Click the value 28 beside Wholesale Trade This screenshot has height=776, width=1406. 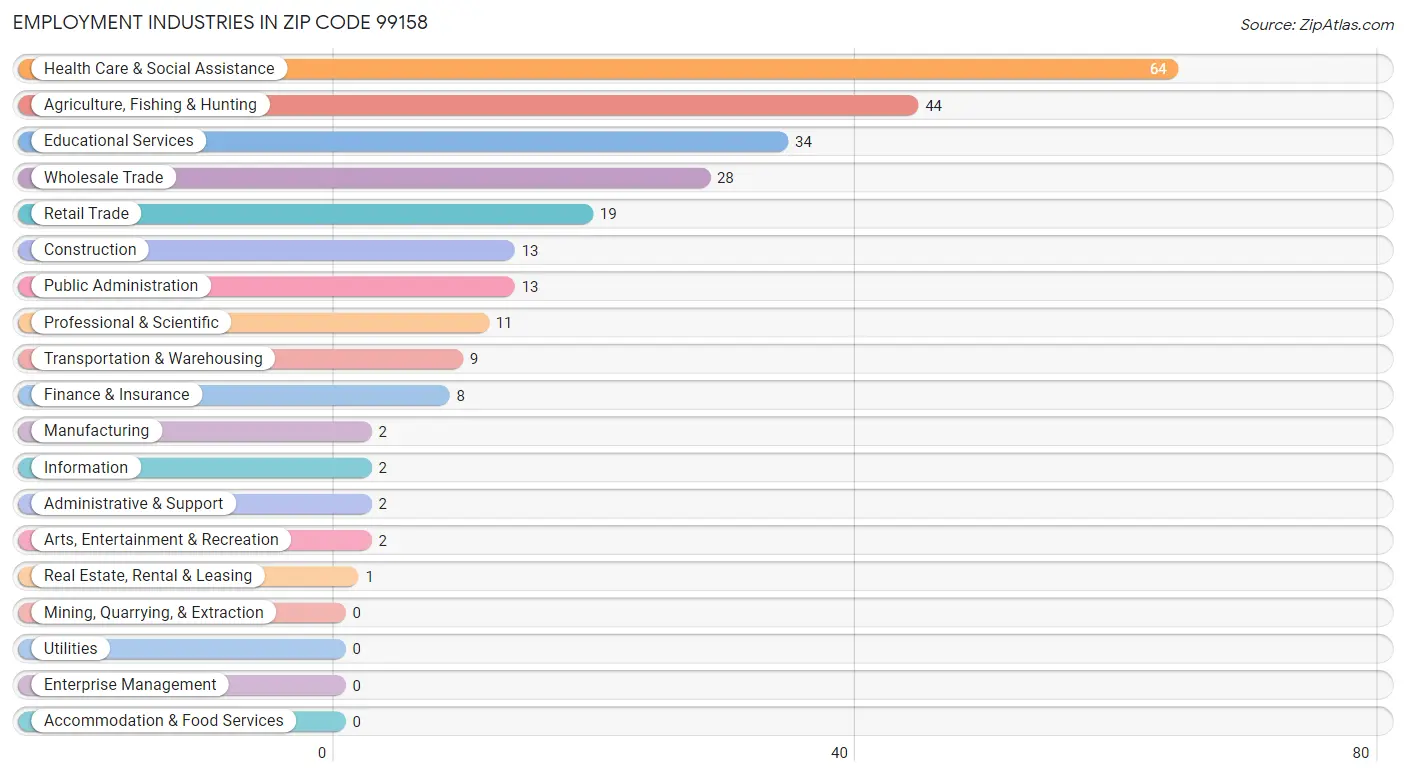coord(725,179)
